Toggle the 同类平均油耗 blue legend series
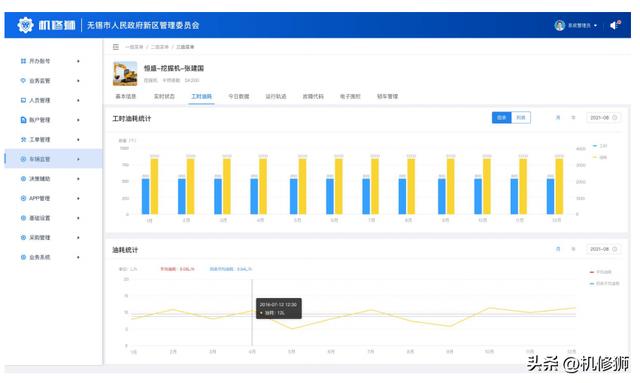The height and width of the screenshot is (383, 640). tap(604, 283)
